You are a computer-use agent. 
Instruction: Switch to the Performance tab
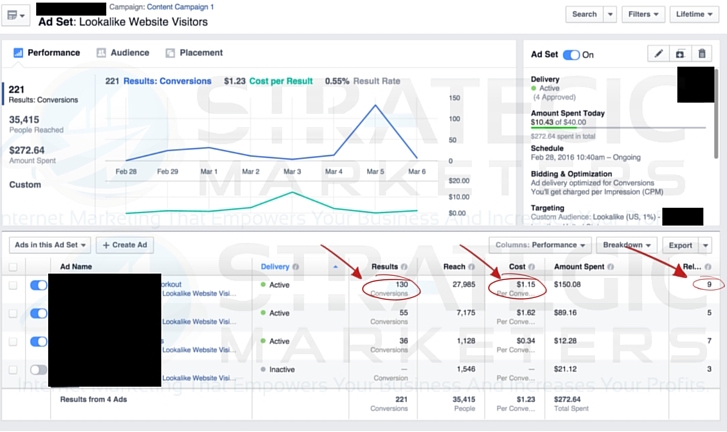[x=46, y=53]
